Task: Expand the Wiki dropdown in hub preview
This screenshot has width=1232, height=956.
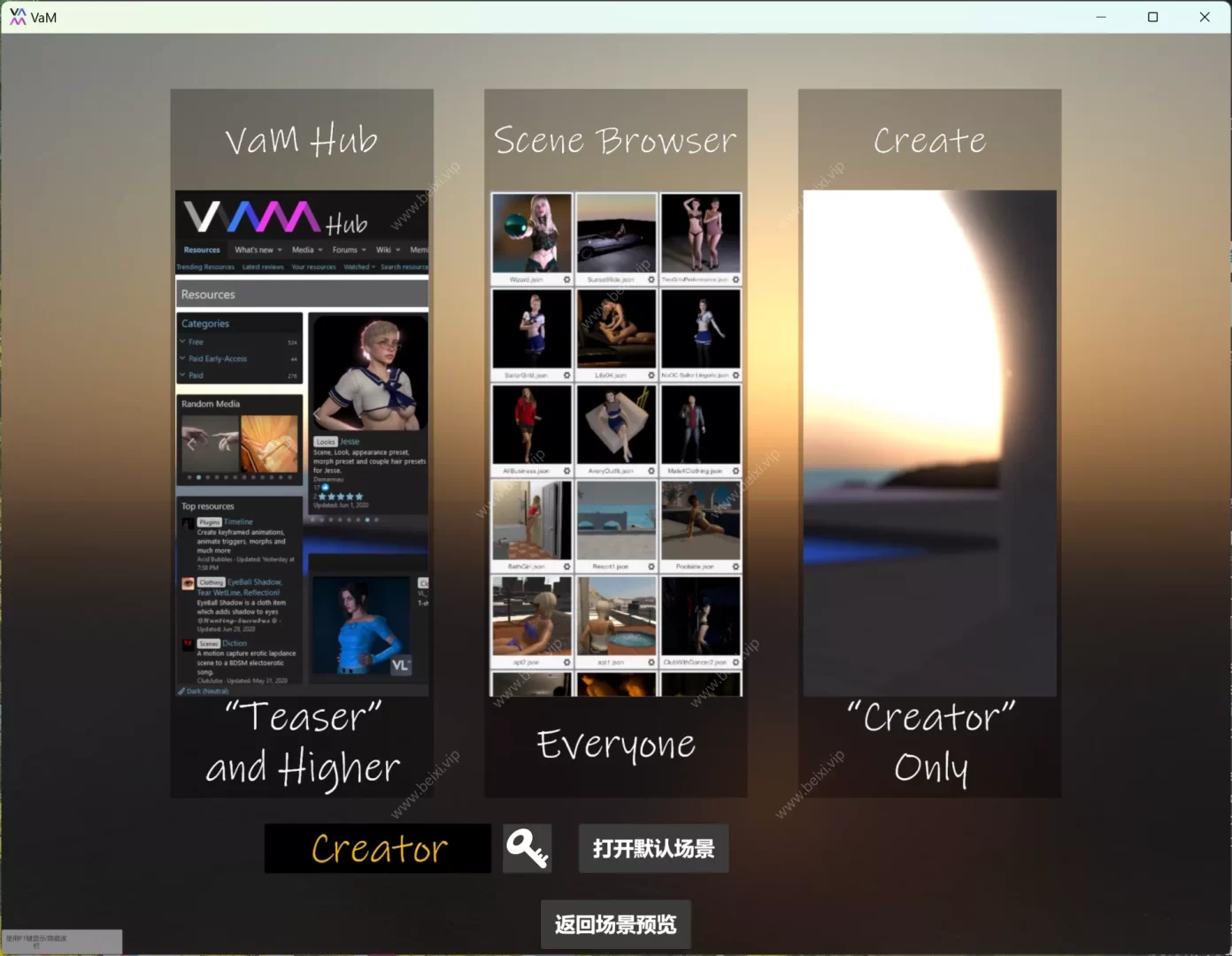Action: [388, 250]
